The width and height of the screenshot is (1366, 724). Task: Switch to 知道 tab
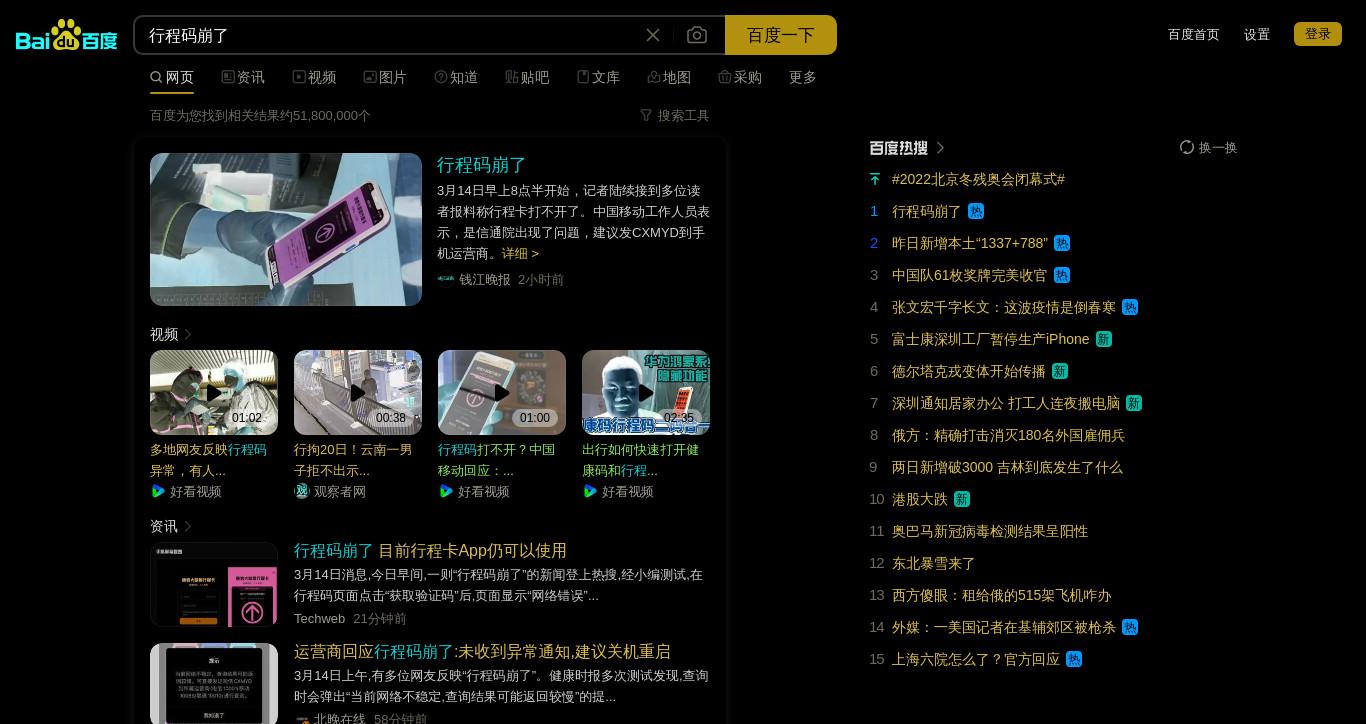456,77
